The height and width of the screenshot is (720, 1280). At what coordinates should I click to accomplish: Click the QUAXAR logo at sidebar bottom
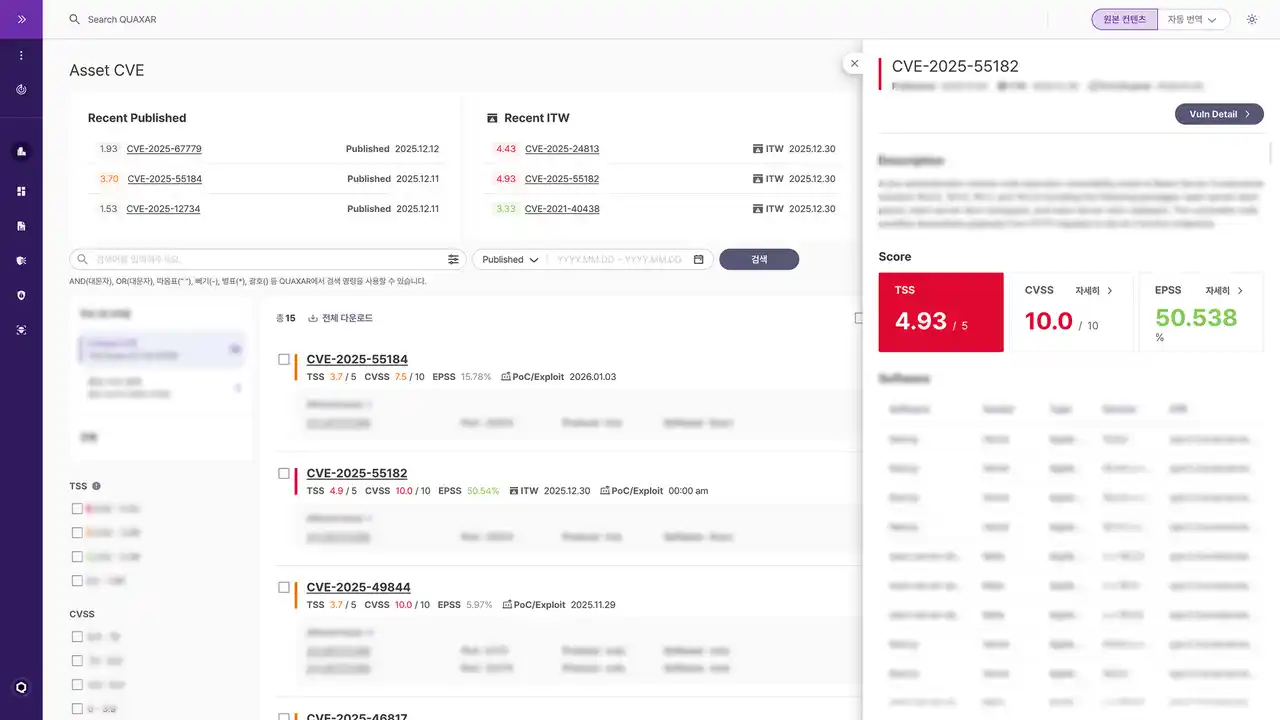pos(21,687)
